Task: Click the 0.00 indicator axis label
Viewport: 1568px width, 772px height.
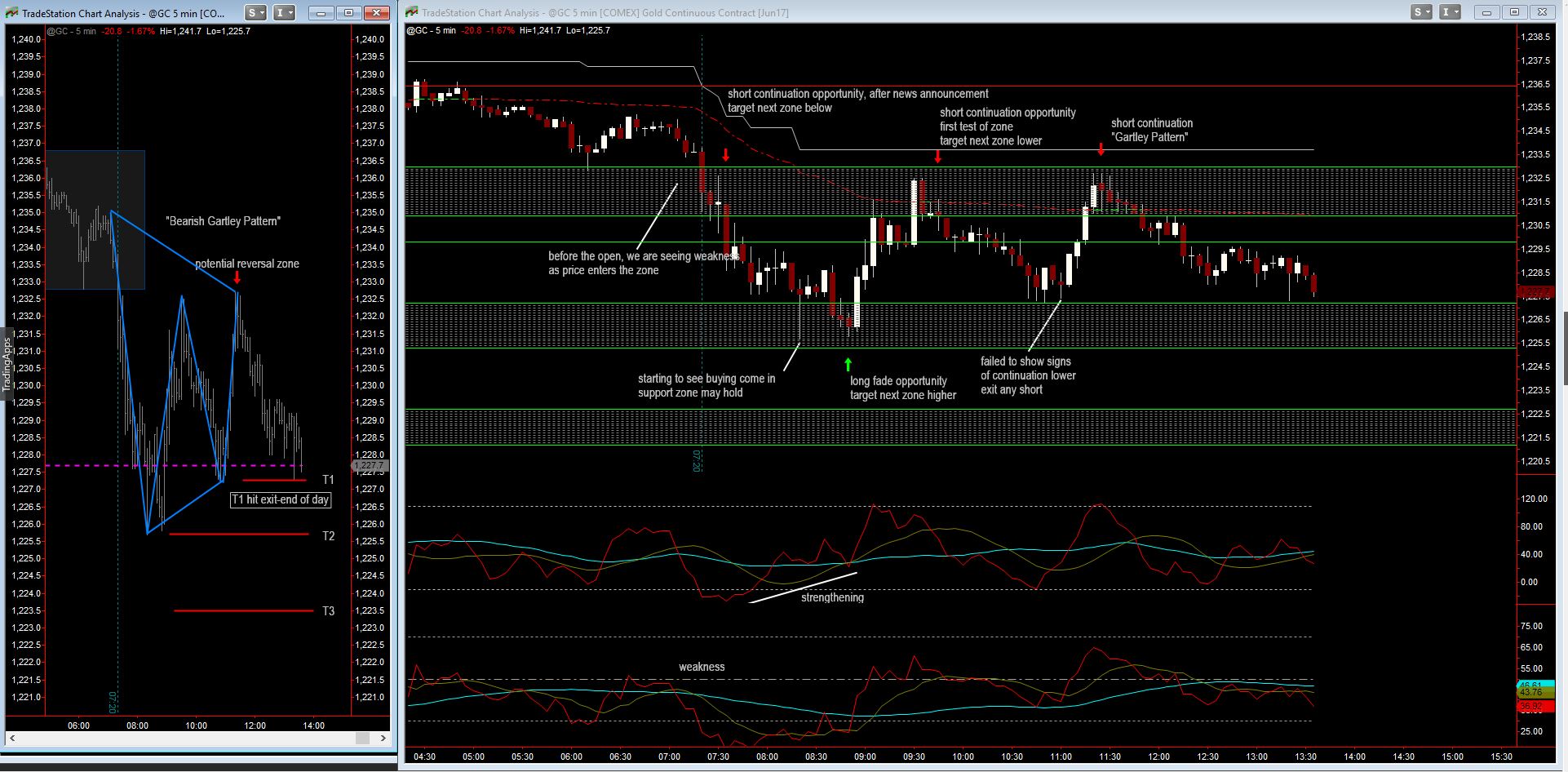Action: [1530, 582]
